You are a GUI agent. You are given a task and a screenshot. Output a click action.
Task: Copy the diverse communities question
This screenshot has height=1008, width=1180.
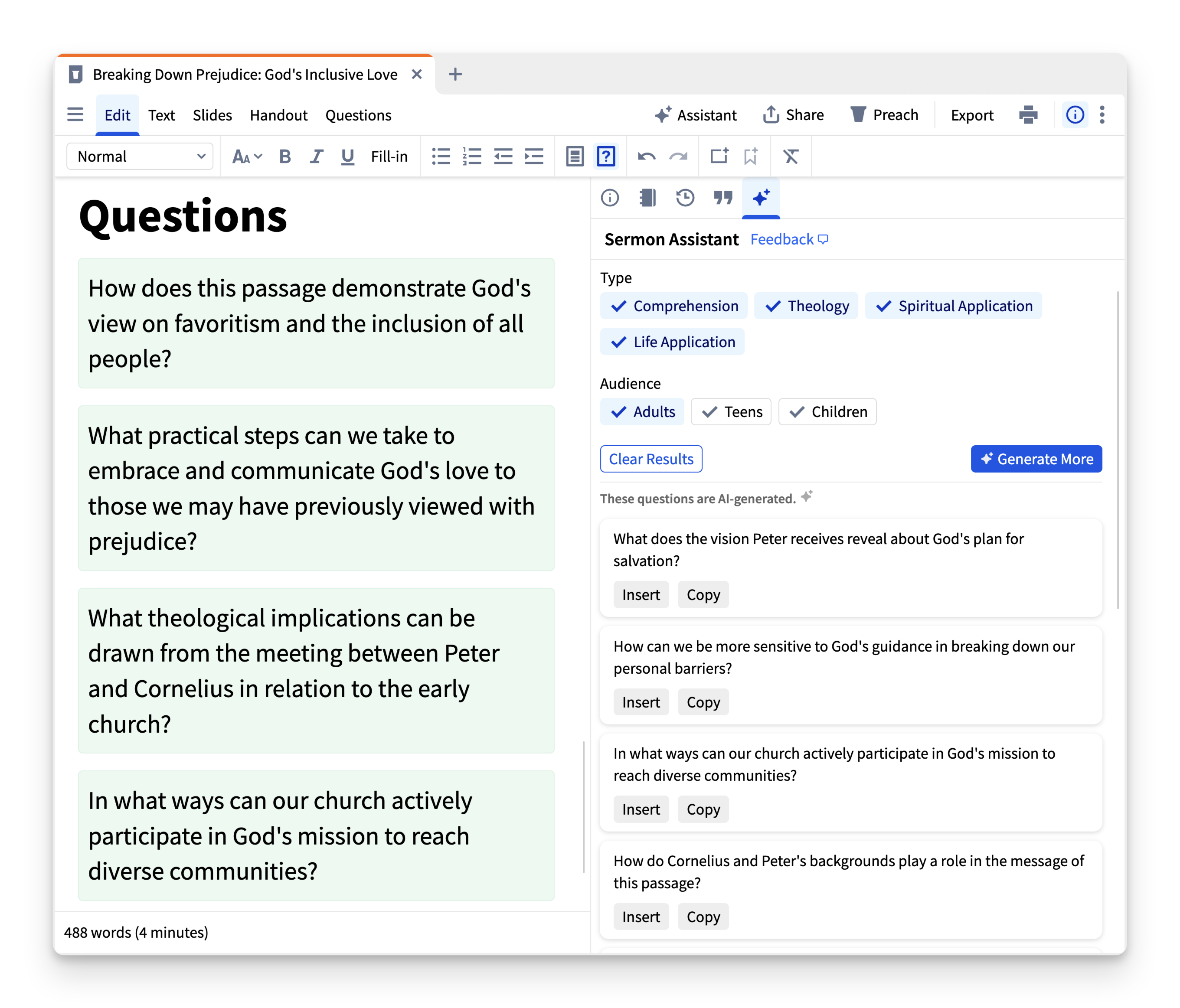pos(703,809)
